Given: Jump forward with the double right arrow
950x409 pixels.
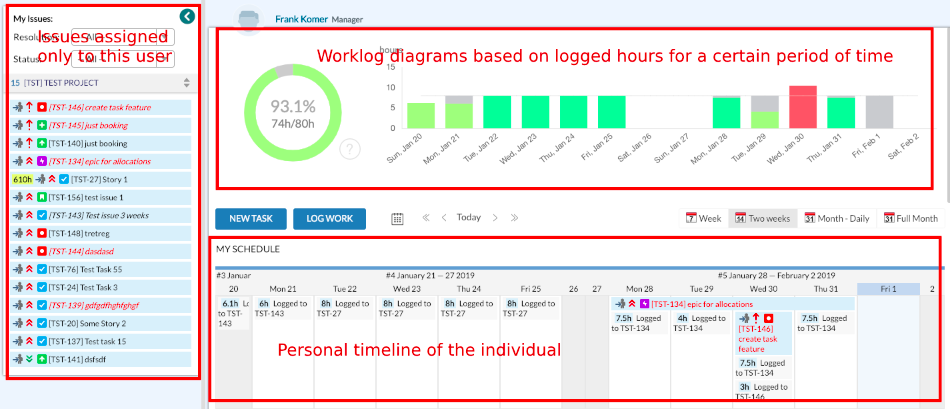Looking at the screenshot, I should (514, 218).
